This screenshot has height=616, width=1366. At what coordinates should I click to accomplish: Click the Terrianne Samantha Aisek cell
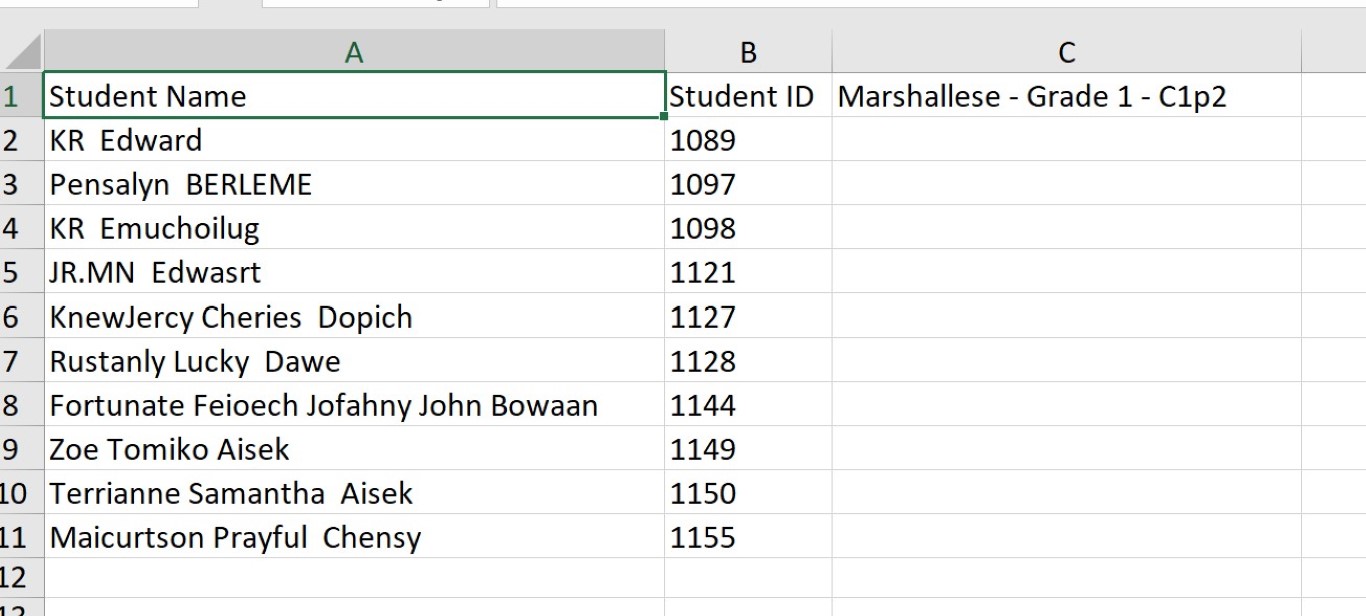pos(354,493)
